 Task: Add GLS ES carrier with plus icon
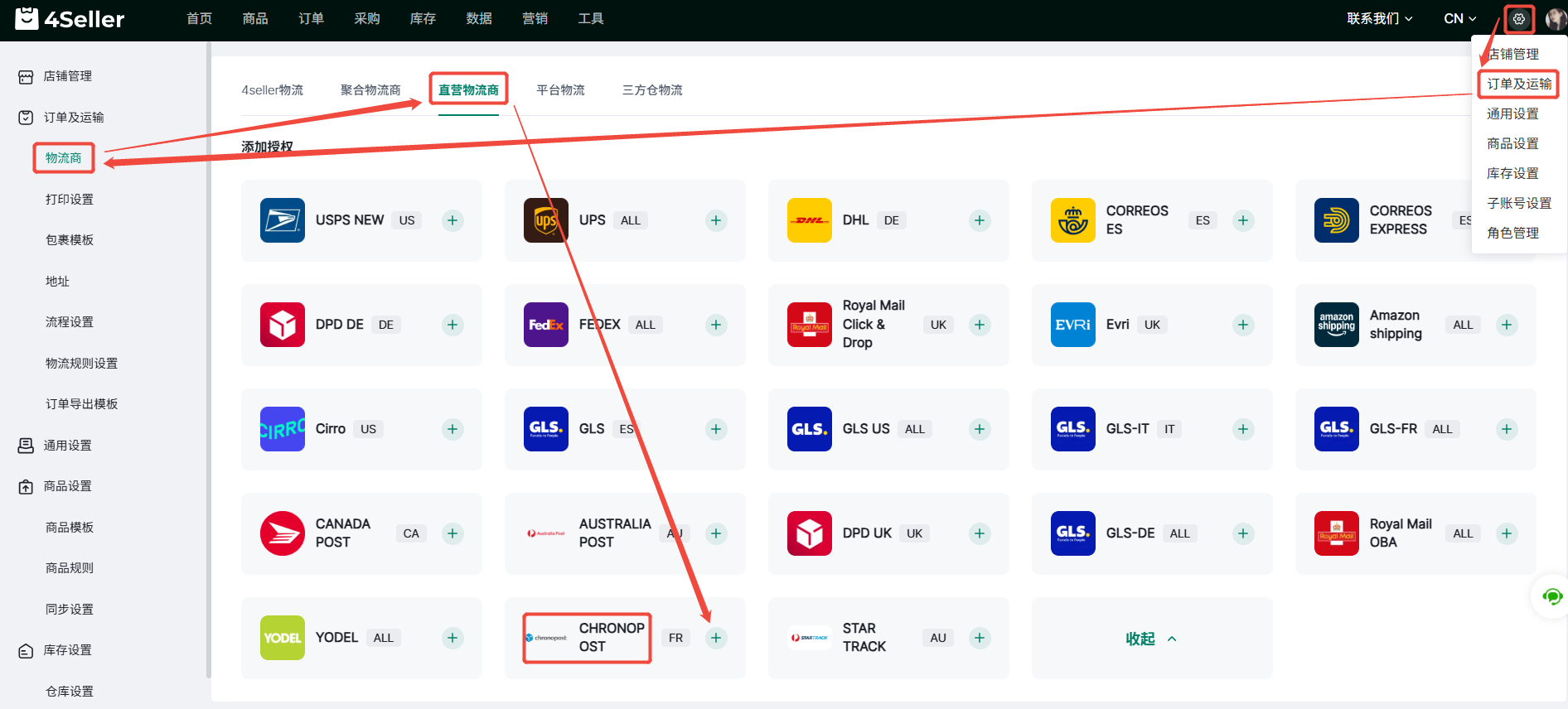click(716, 429)
